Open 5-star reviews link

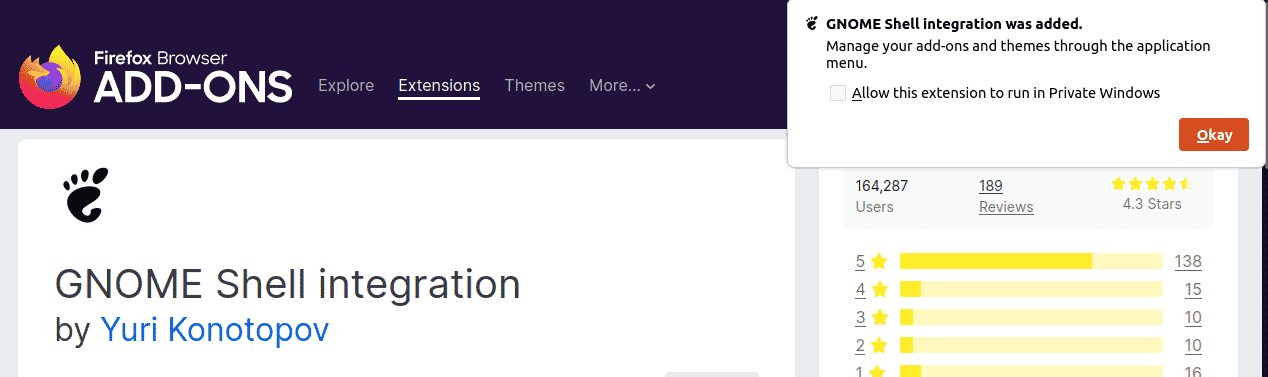pyautogui.click(x=871, y=262)
